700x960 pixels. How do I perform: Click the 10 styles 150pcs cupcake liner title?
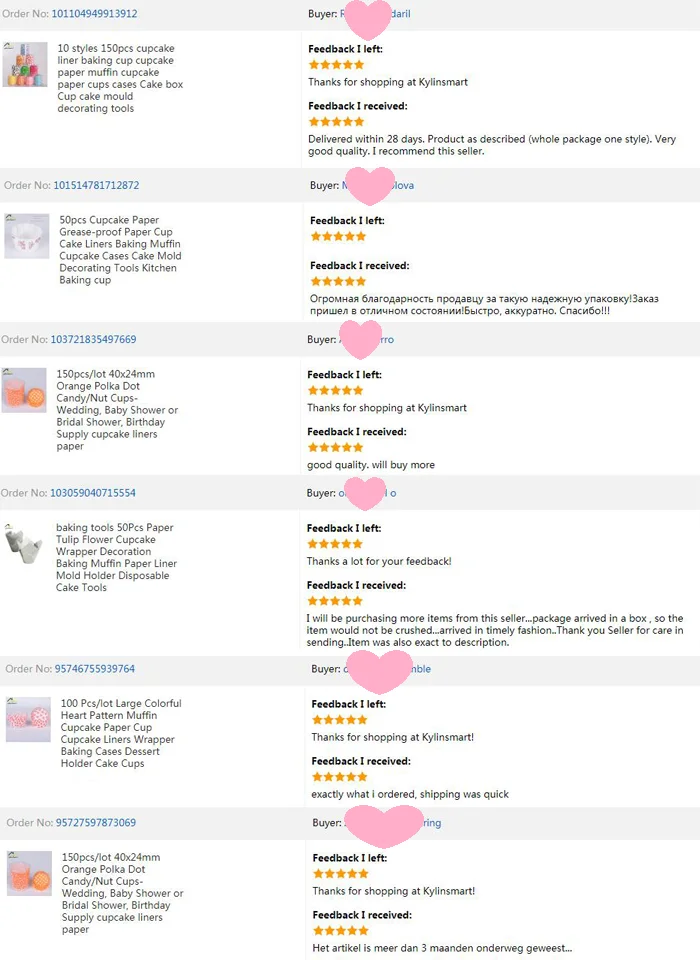click(120, 78)
